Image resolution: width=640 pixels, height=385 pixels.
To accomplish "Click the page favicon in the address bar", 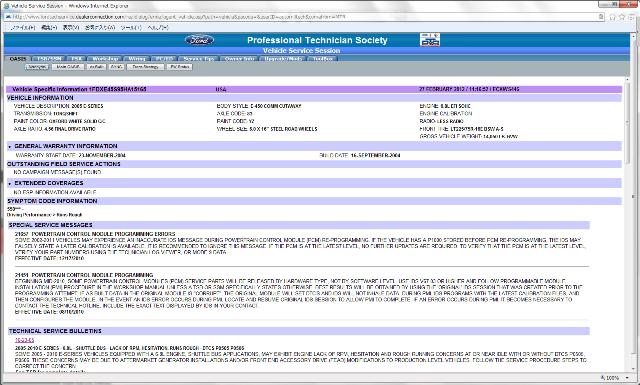I will coord(8,17).
